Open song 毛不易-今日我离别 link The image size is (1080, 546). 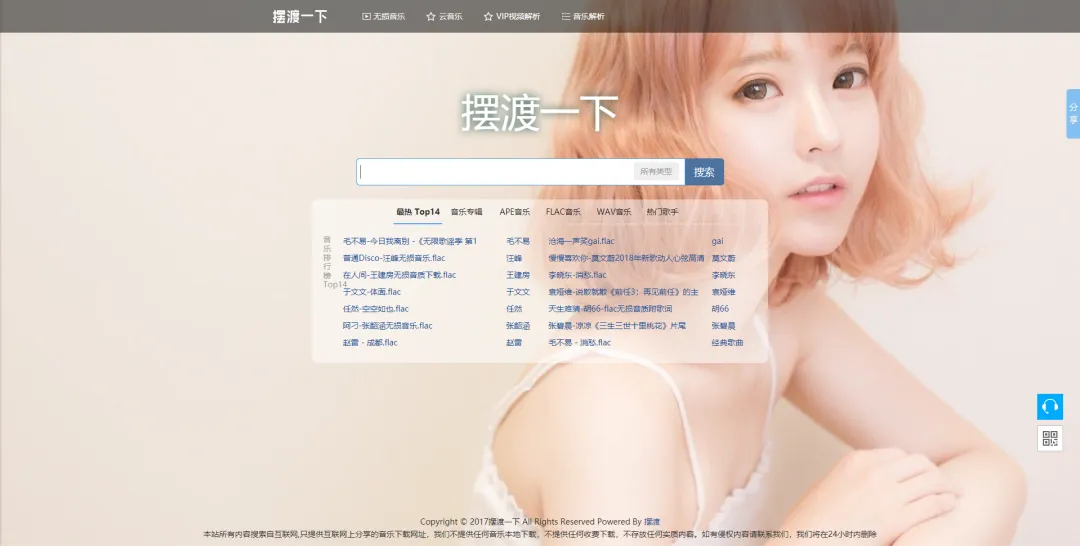click(410, 241)
